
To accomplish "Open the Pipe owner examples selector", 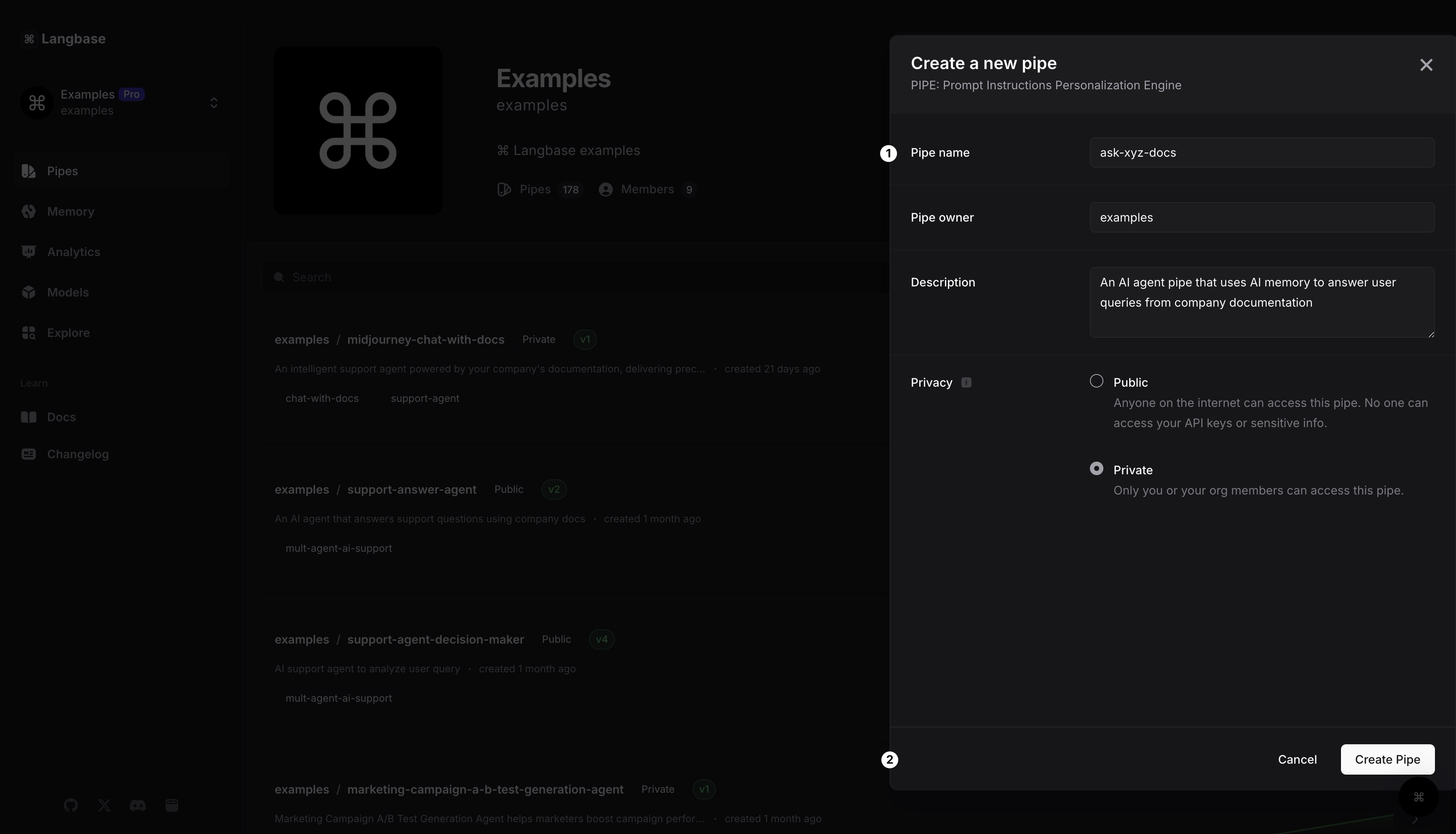I will (x=1261, y=218).
